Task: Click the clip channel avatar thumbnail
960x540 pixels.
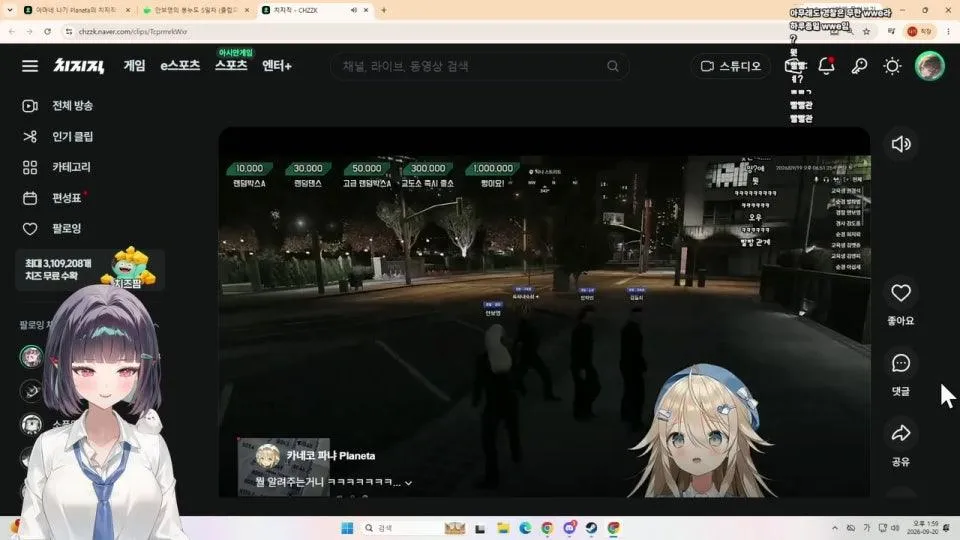Action: click(x=268, y=456)
